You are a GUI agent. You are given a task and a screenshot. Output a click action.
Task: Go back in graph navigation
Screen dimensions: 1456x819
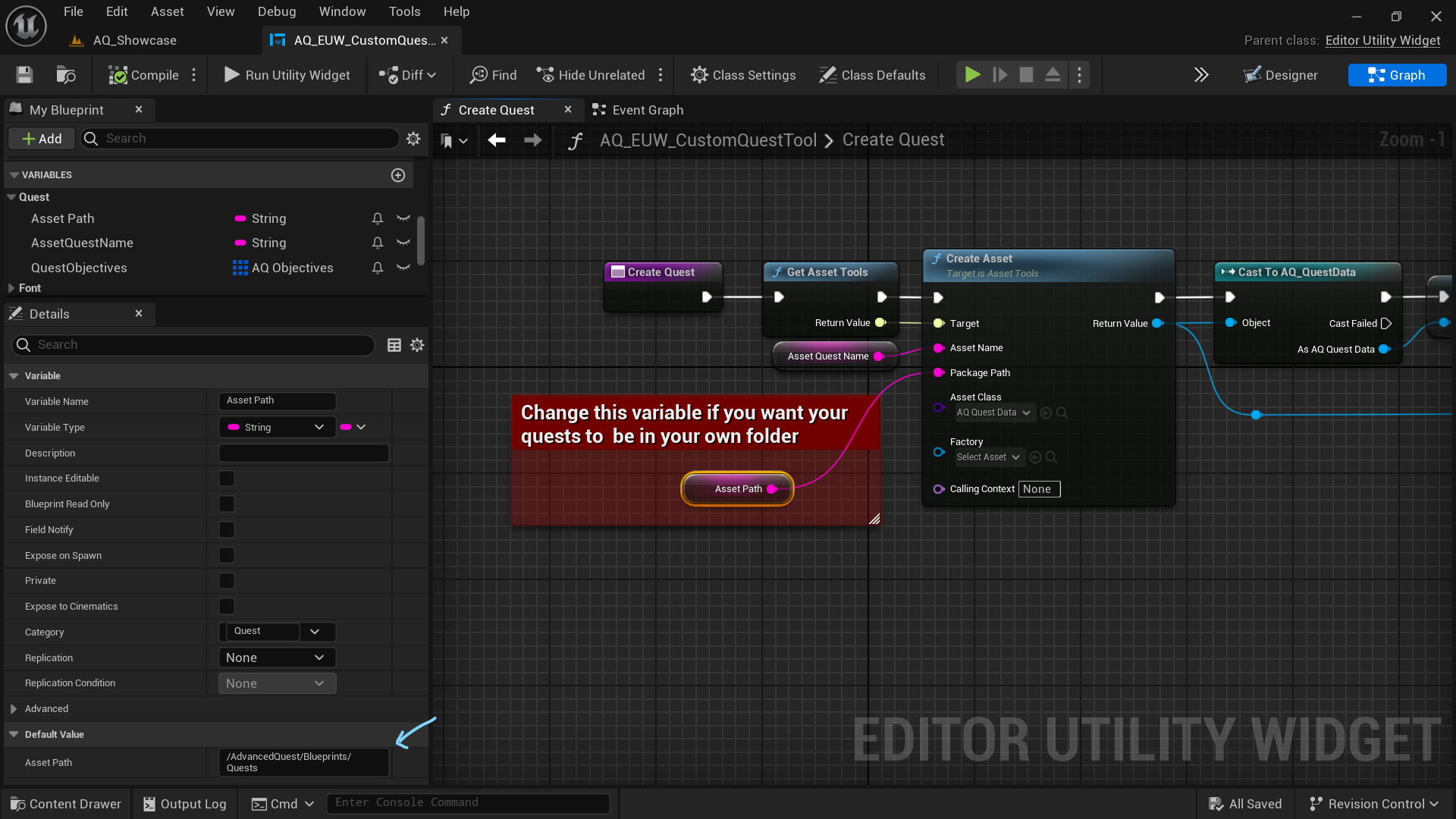(x=497, y=140)
